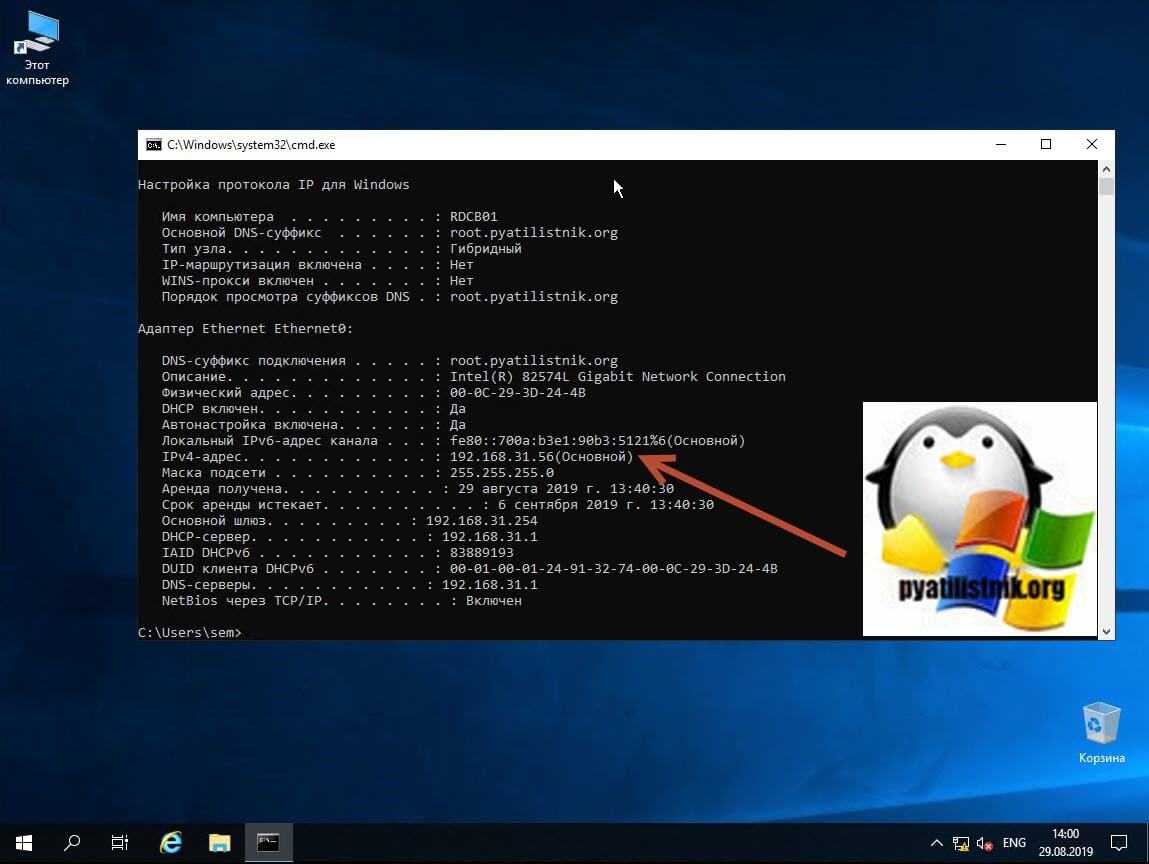Launch Internet Explorer from the taskbar

[x=171, y=842]
